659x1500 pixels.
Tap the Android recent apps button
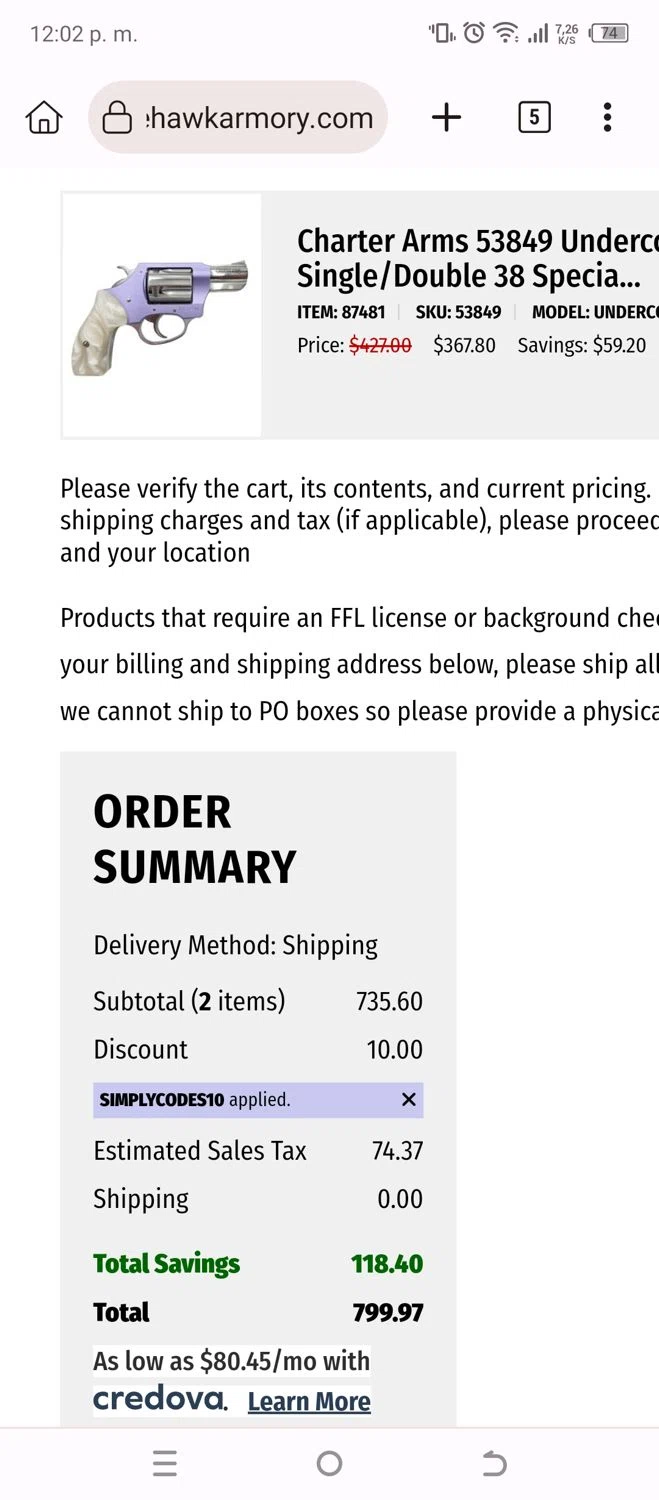tap(165, 1464)
